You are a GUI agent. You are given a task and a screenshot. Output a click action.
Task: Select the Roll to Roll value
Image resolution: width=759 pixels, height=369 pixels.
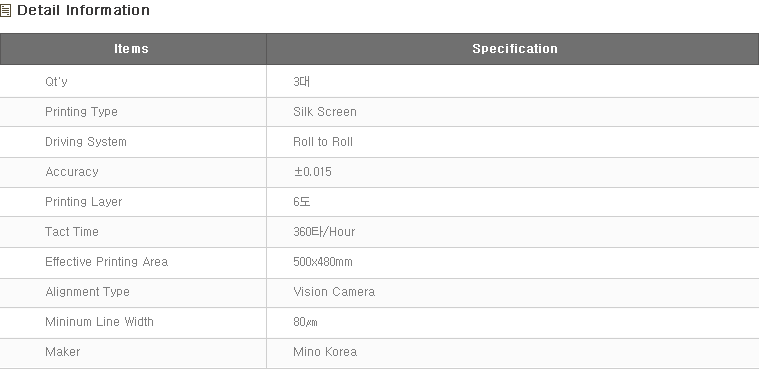pos(323,142)
